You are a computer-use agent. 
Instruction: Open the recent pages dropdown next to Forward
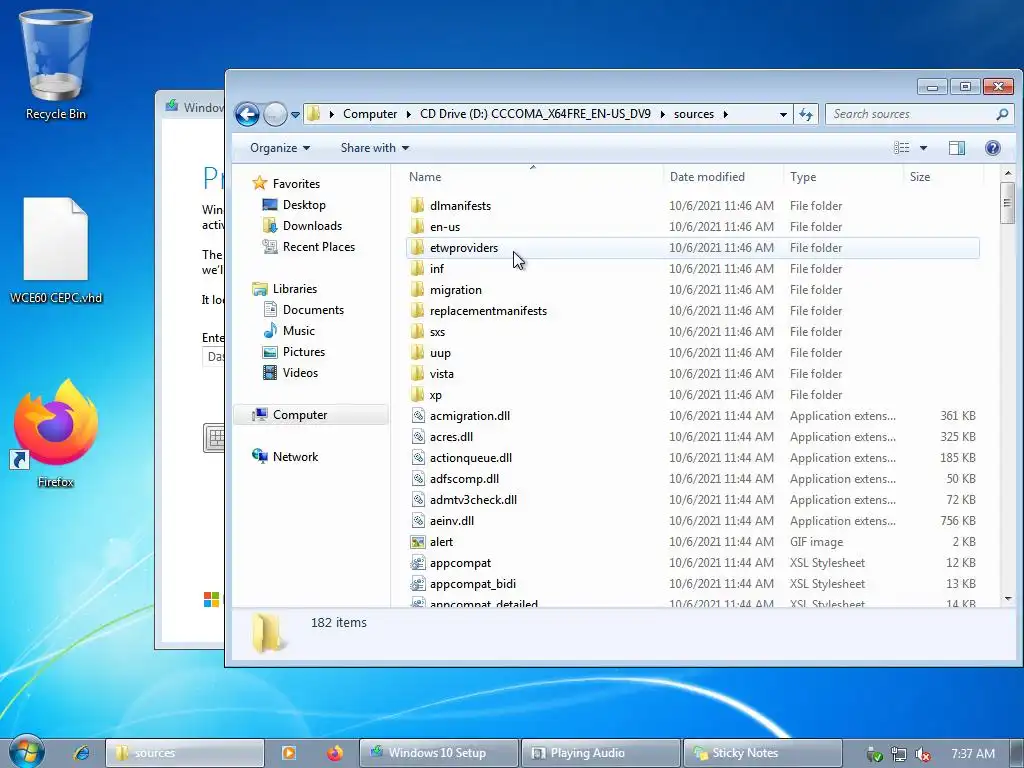pyautogui.click(x=295, y=115)
